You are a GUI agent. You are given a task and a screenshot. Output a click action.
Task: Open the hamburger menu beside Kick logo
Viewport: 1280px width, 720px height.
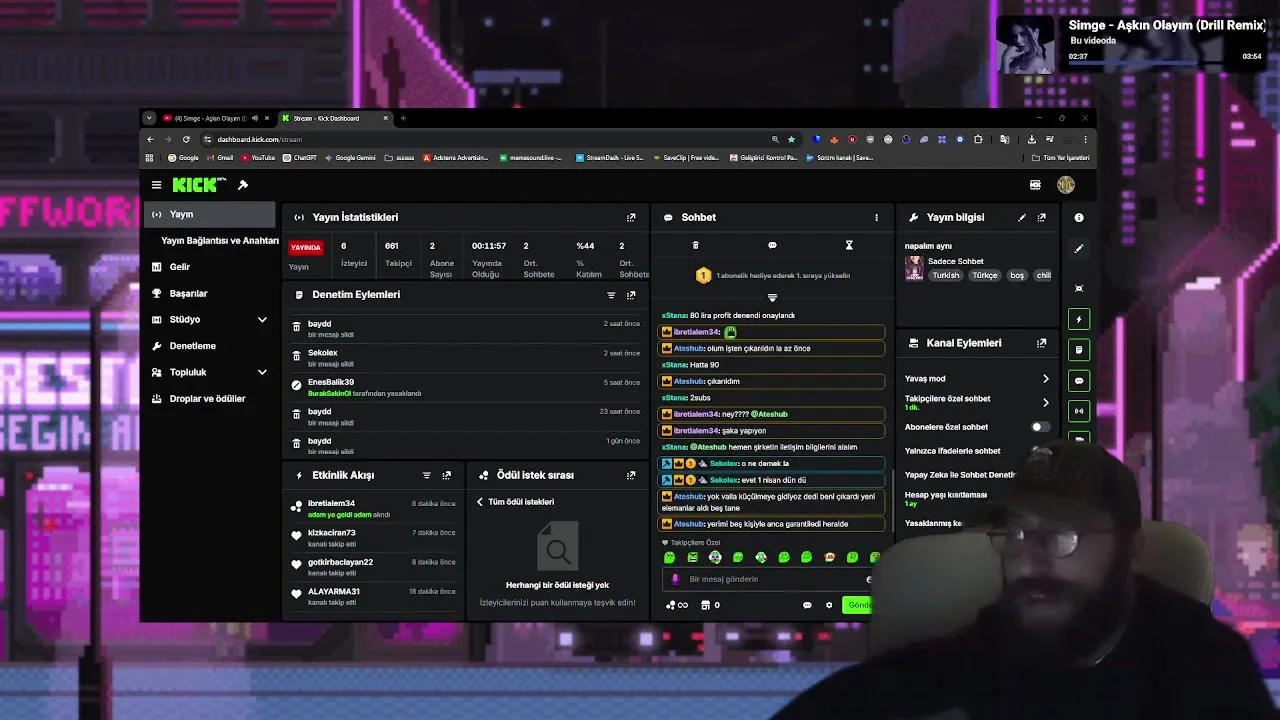click(x=156, y=185)
